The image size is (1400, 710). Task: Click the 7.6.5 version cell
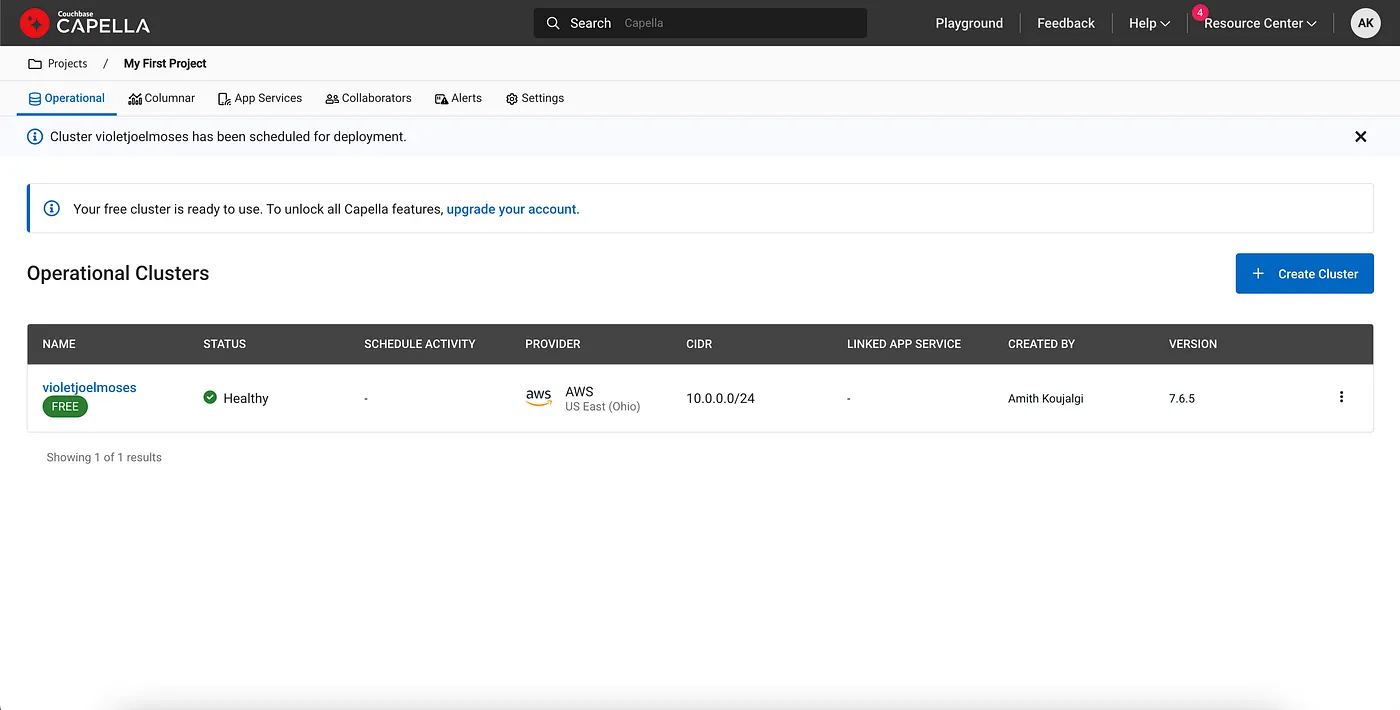pos(1182,398)
